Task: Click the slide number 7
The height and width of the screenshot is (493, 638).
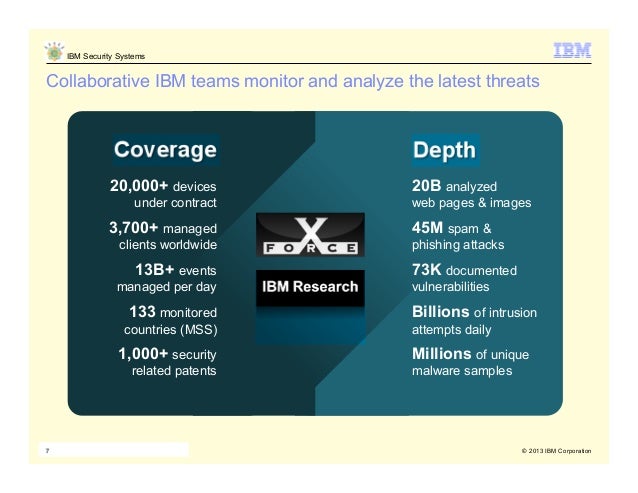Action: (x=48, y=451)
